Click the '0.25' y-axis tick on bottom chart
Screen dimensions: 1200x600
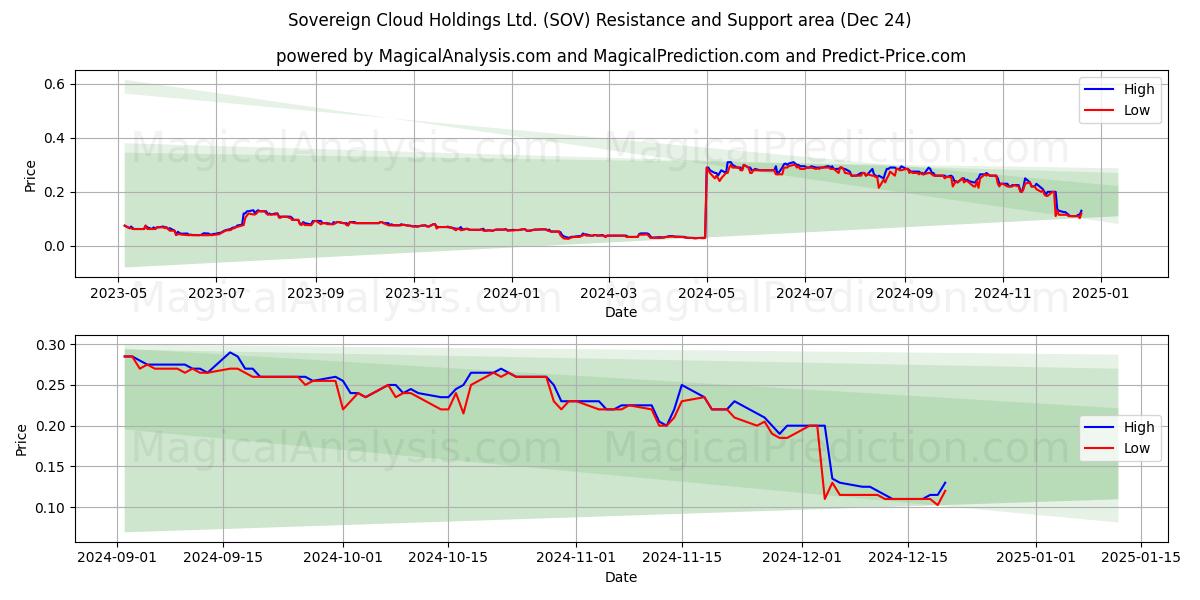[49, 385]
